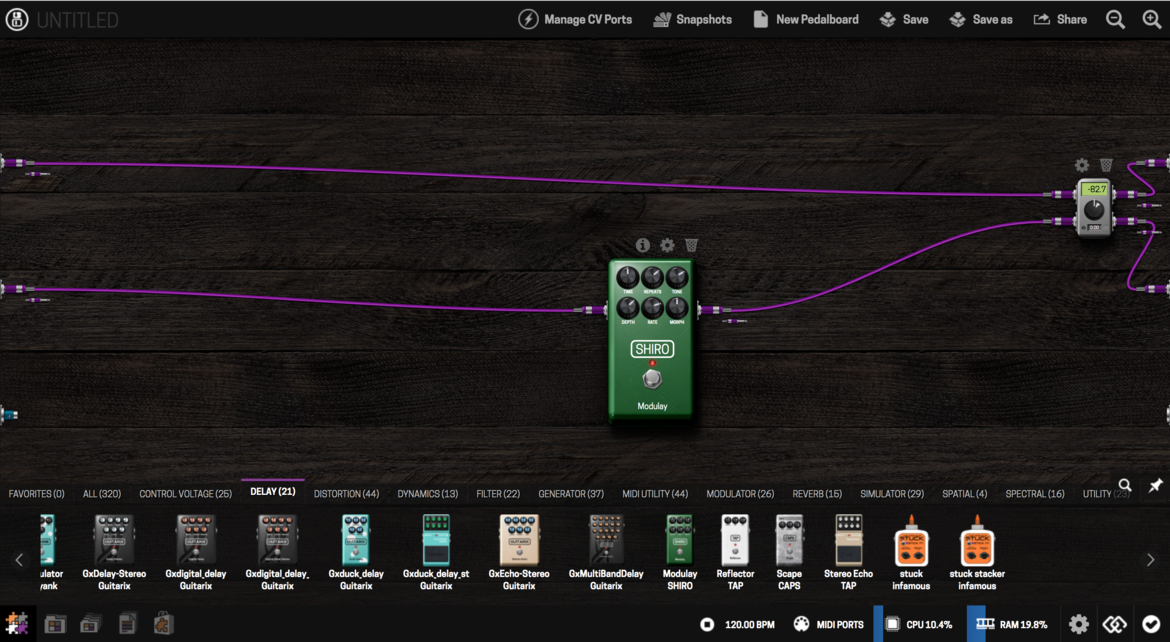Pin the plugin browser bar
Viewport: 1170px width, 642px height.
click(1155, 485)
